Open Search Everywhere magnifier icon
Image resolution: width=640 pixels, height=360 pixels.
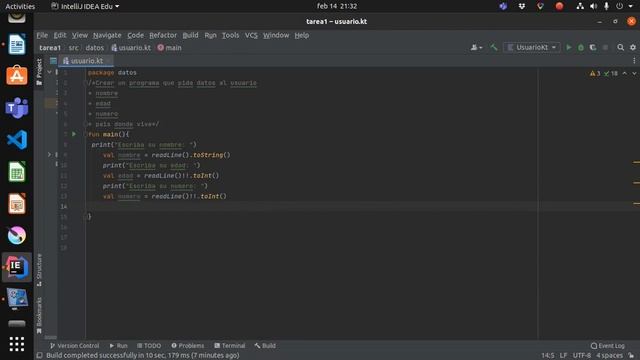620,47
